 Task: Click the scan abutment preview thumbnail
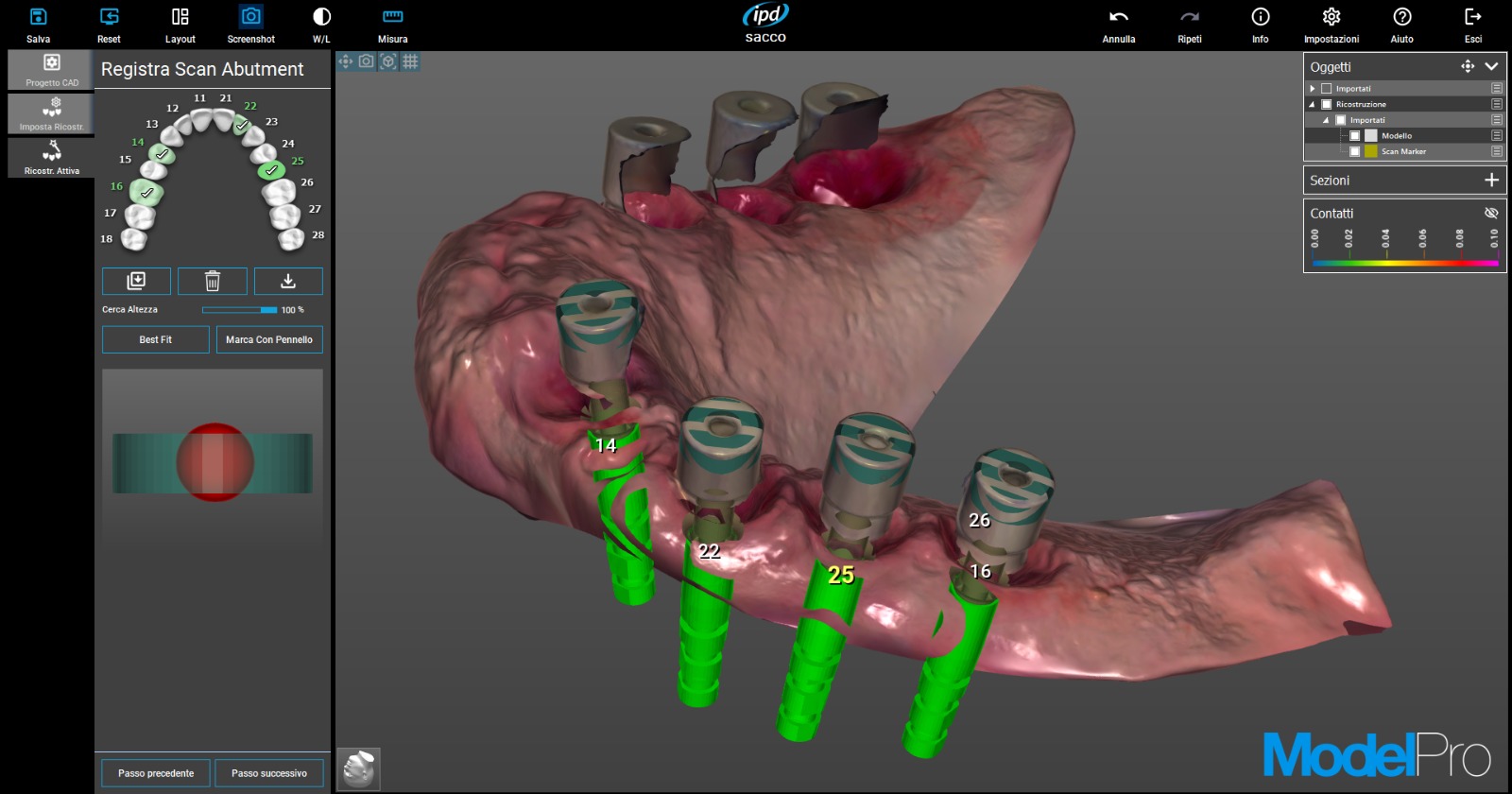click(x=213, y=463)
